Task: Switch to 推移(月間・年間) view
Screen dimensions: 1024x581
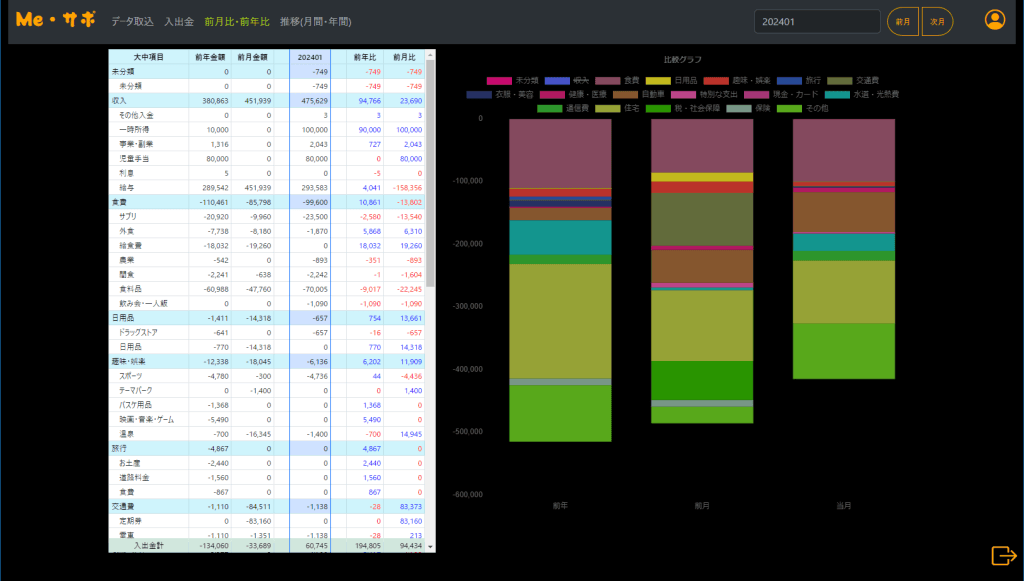Action: click(316, 21)
